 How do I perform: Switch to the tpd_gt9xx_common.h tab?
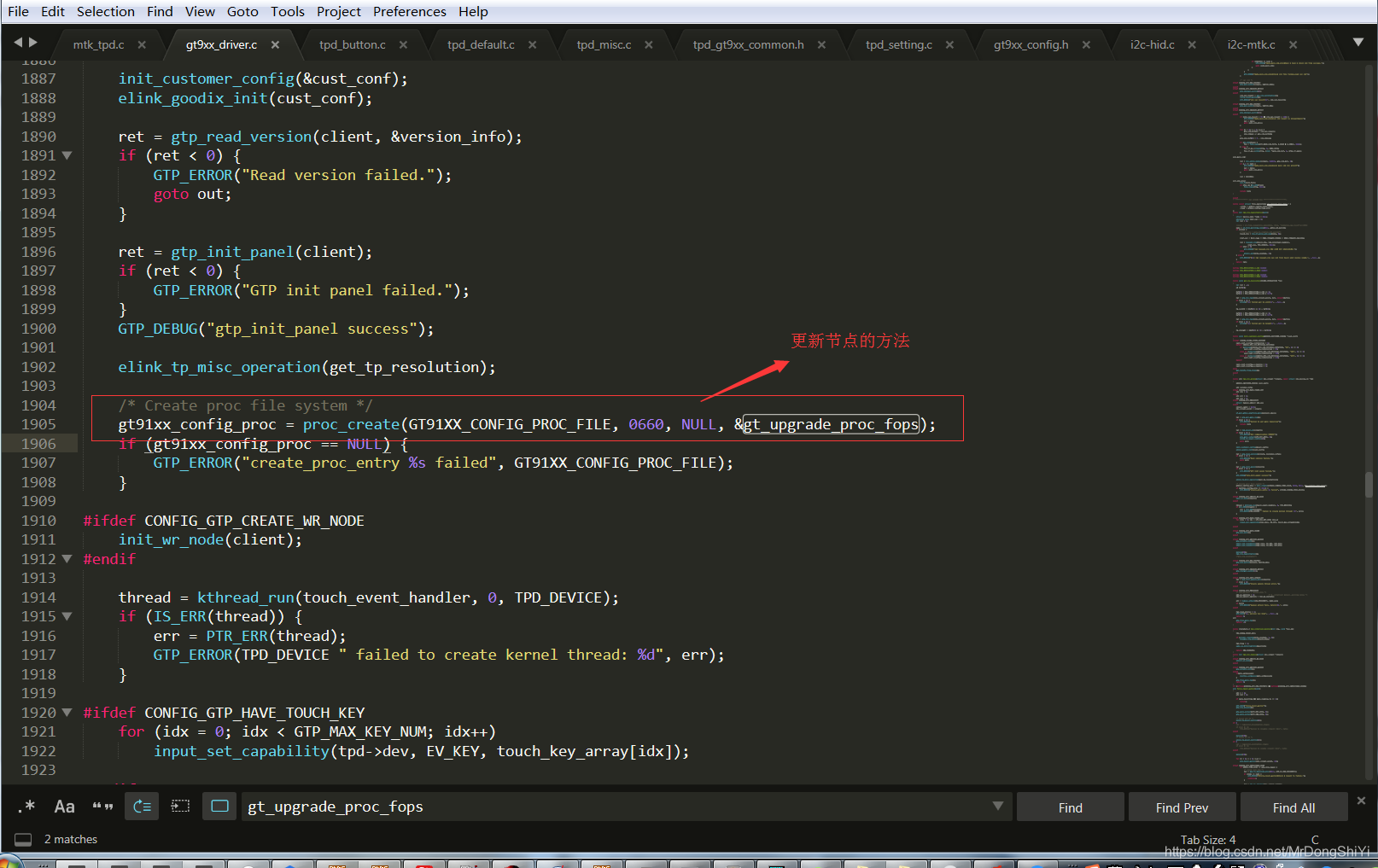748,44
